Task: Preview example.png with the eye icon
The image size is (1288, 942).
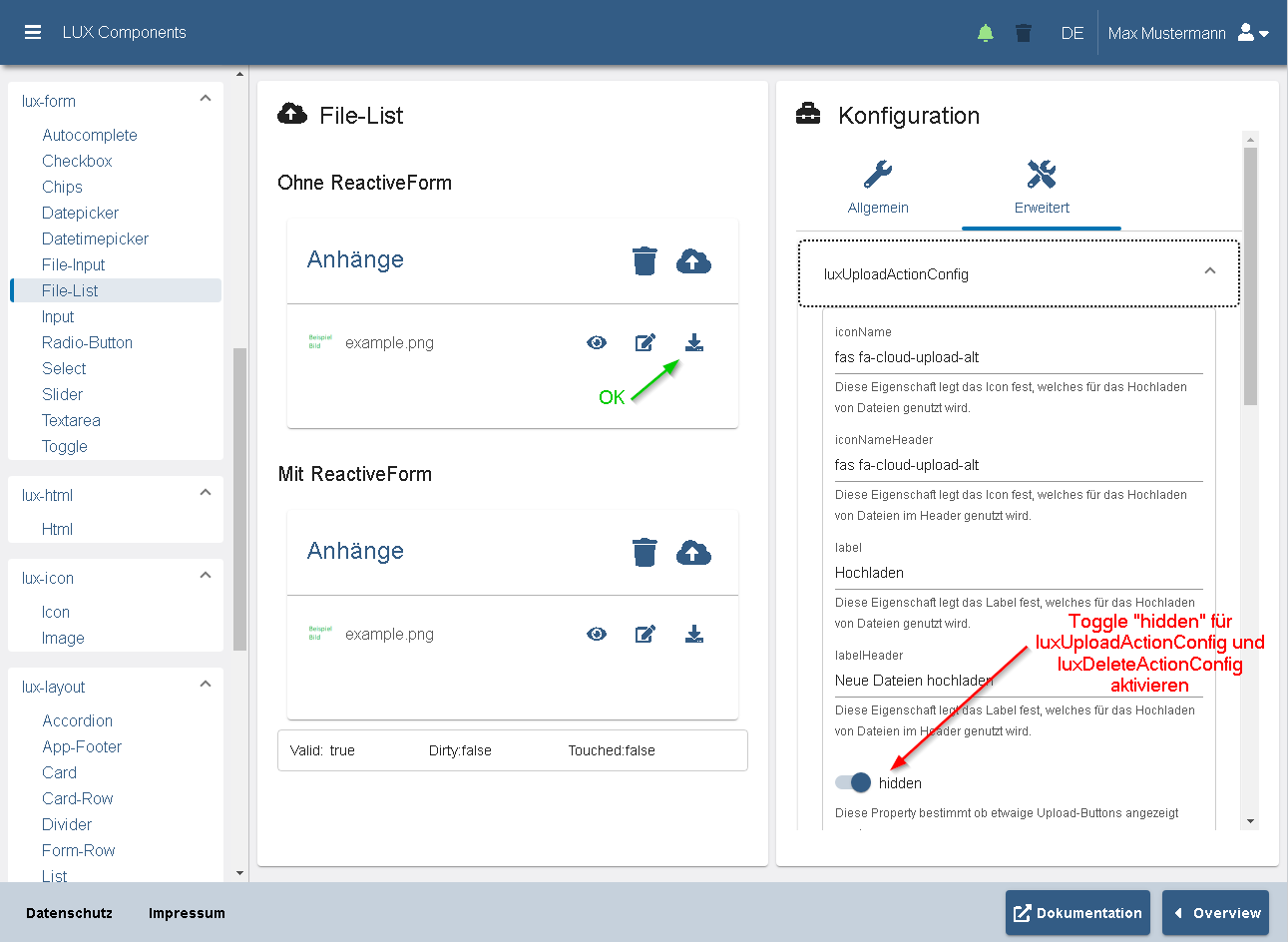Action: pos(597,342)
